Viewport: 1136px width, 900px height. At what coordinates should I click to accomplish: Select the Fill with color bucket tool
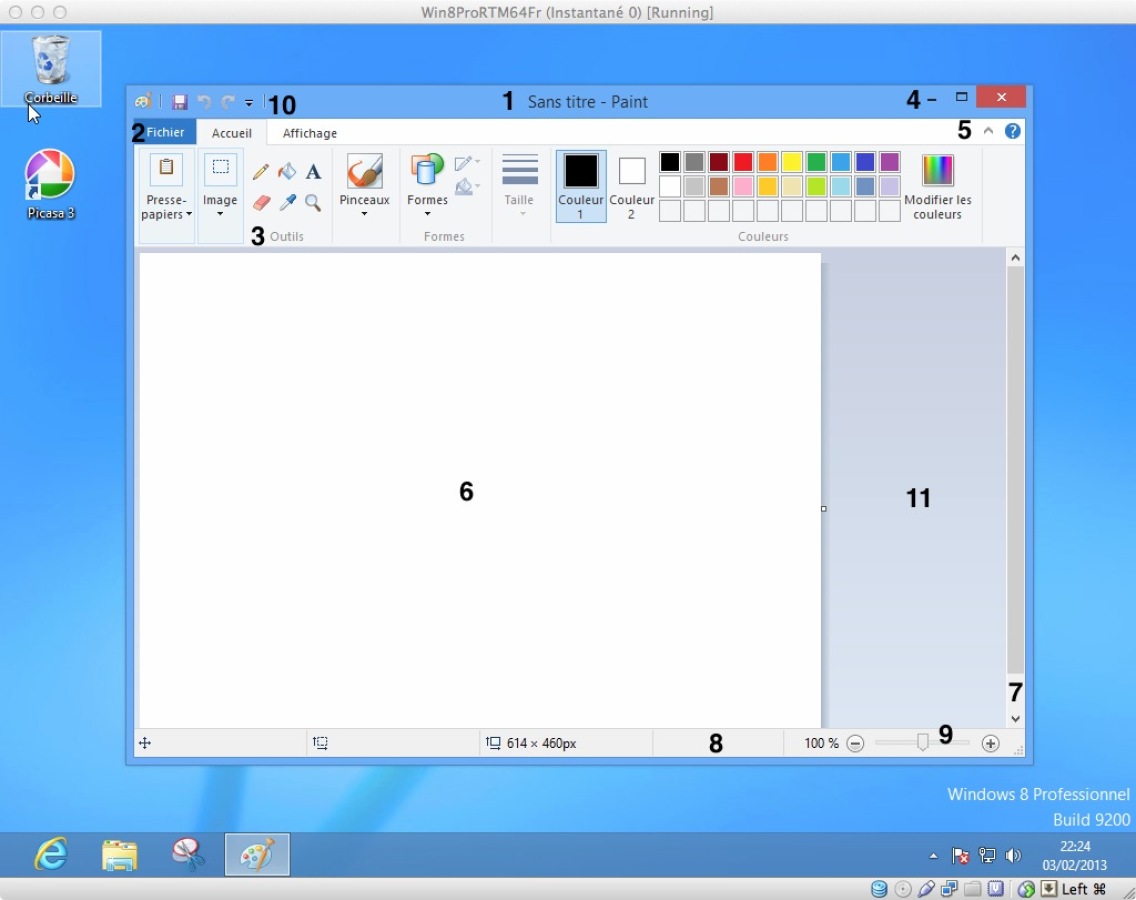pos(287,172)
